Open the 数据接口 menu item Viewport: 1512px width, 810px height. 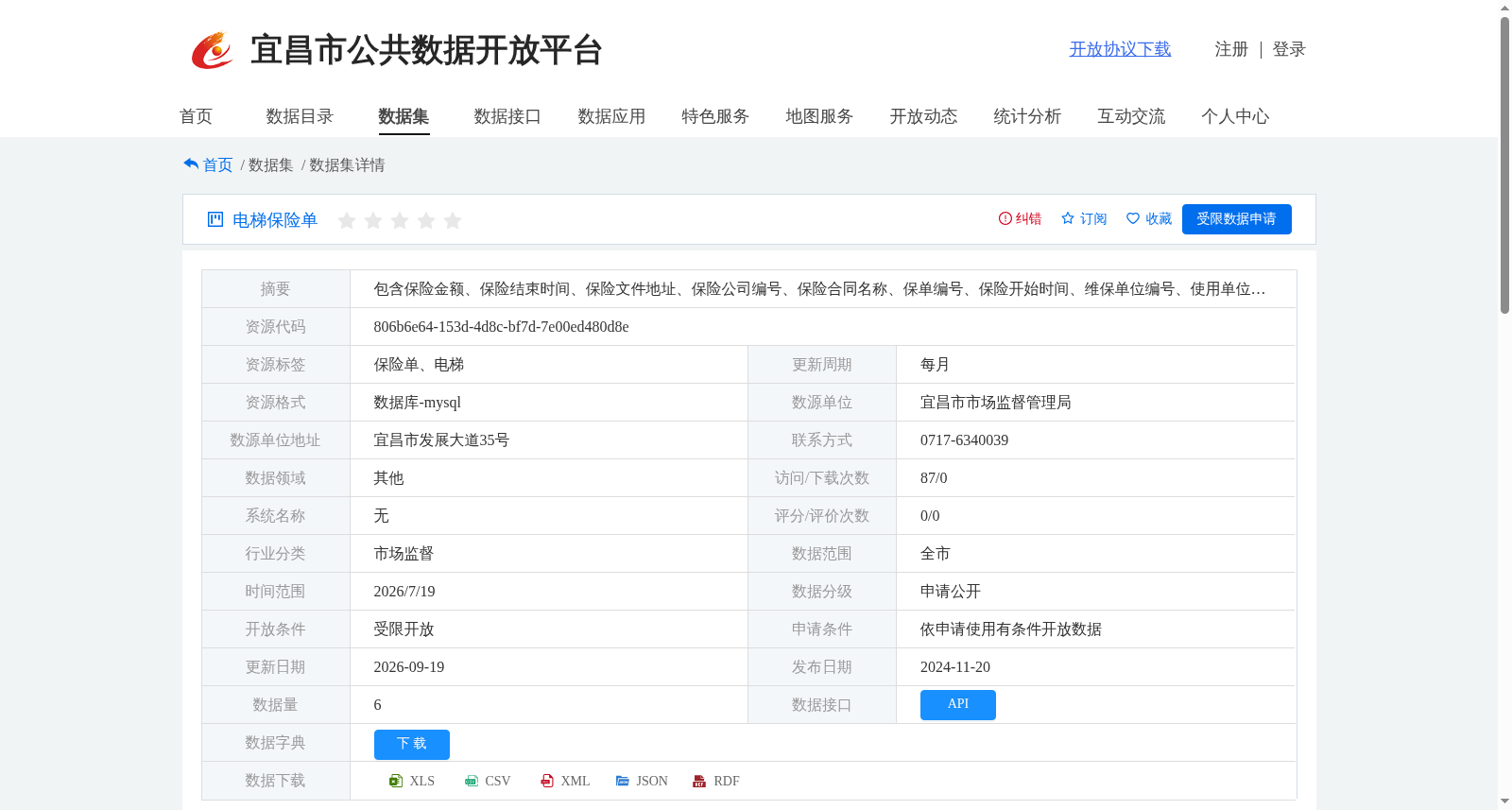coord(507,116)
